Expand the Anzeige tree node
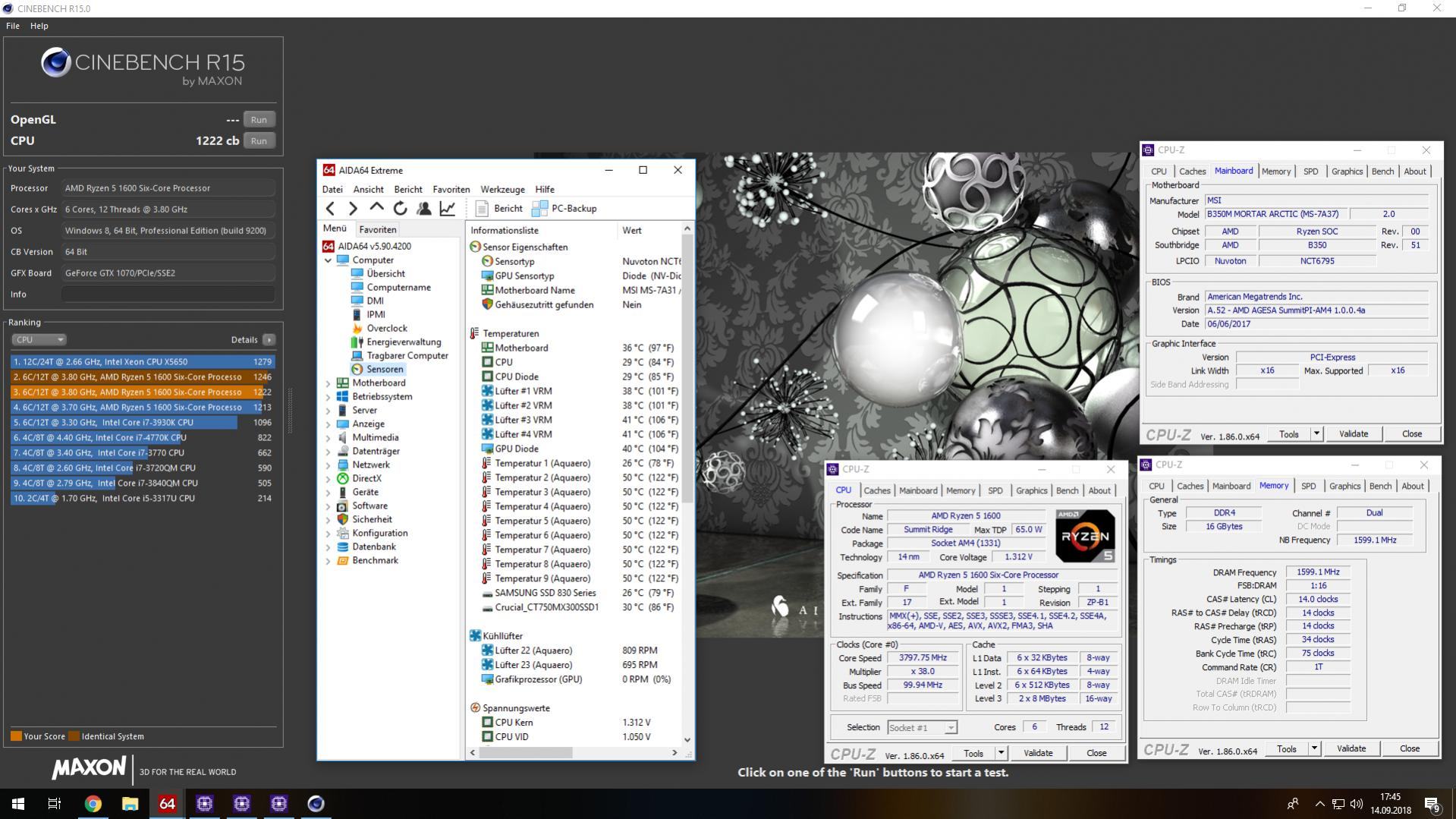 click(x=328, y=424)
